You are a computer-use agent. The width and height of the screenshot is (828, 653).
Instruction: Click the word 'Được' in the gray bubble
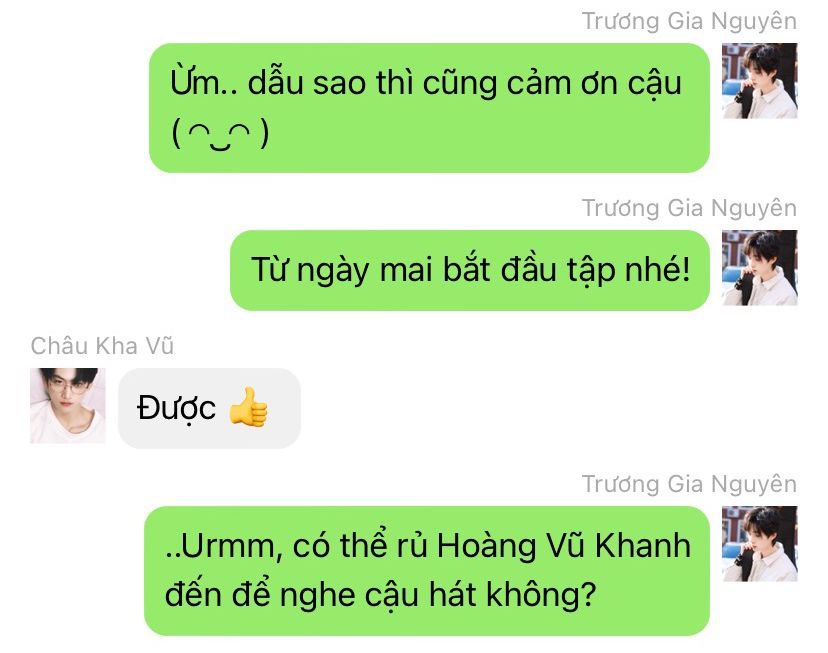[176, 409]
